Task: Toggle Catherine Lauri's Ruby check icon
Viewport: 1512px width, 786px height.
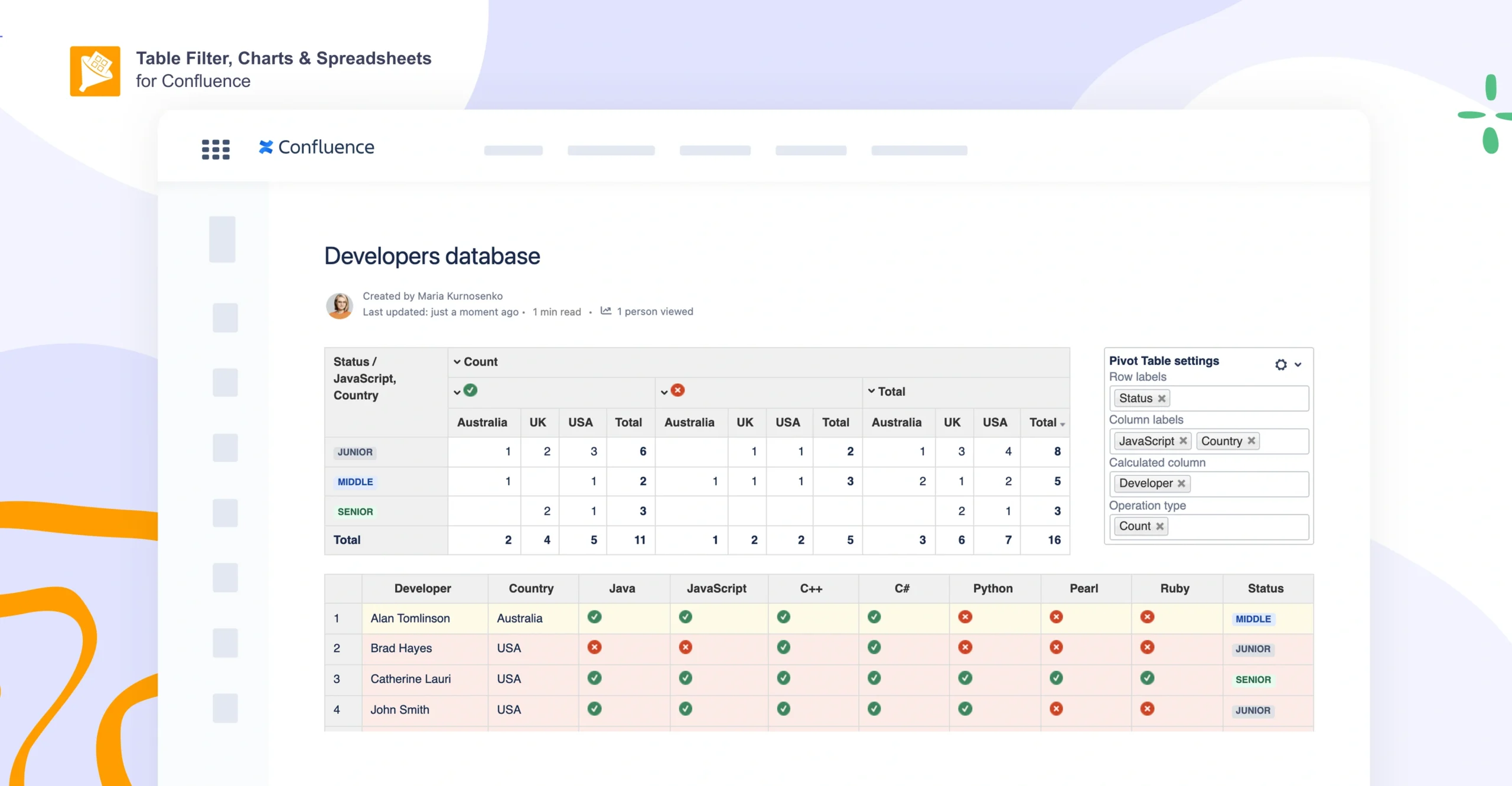Action: click(1147, 678)
